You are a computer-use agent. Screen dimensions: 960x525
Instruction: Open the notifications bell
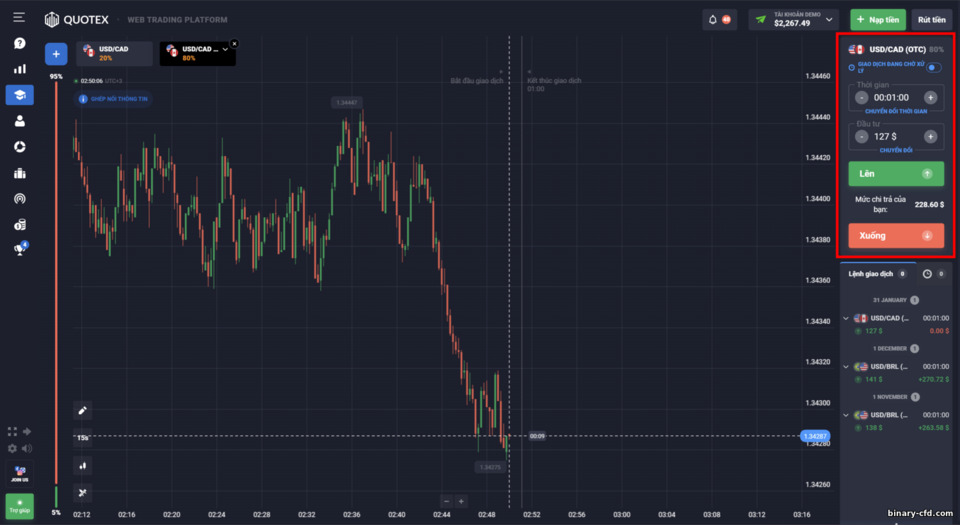[713, 20]
